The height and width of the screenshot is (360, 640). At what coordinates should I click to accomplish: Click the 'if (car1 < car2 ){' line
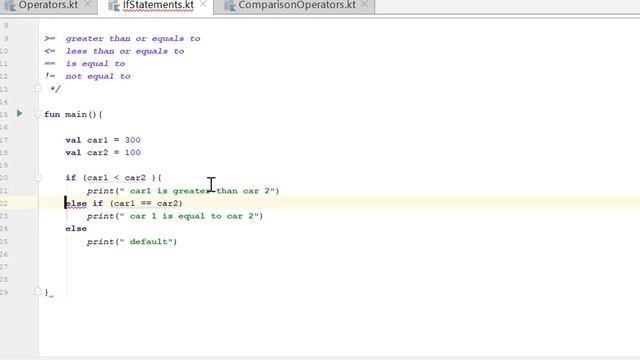113,178
